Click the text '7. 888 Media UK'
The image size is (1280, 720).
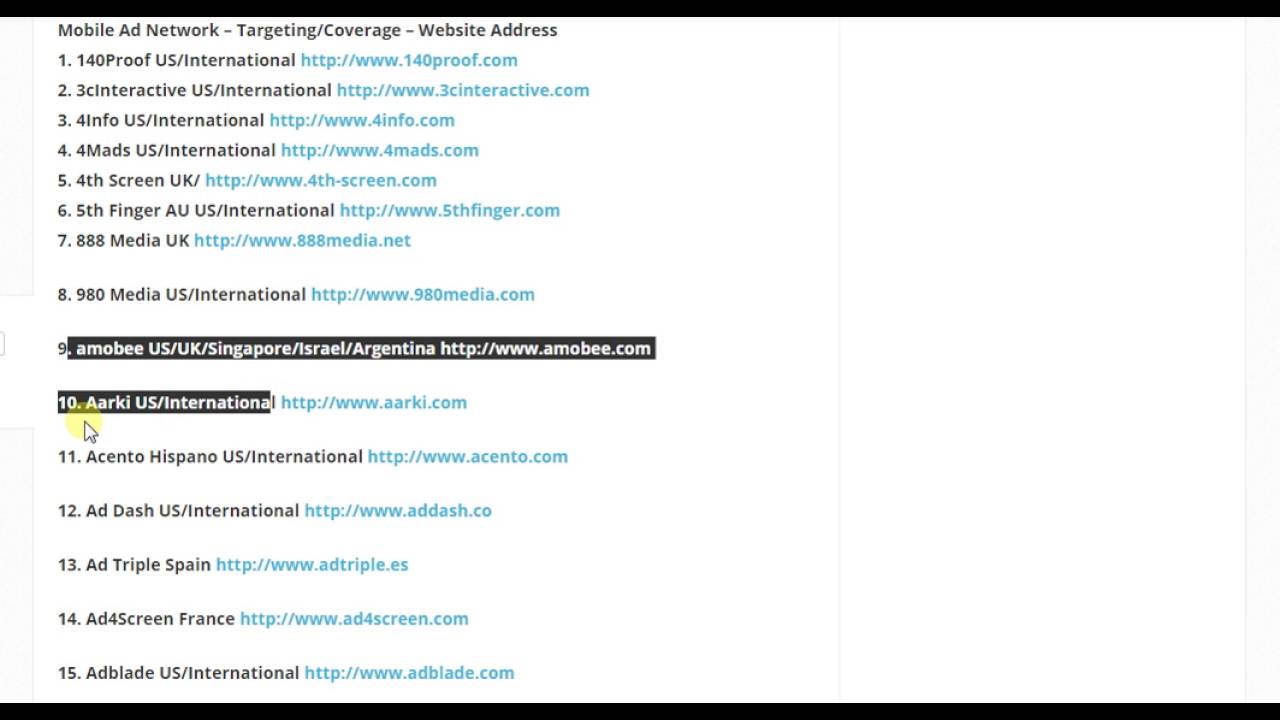pos(123,240)
